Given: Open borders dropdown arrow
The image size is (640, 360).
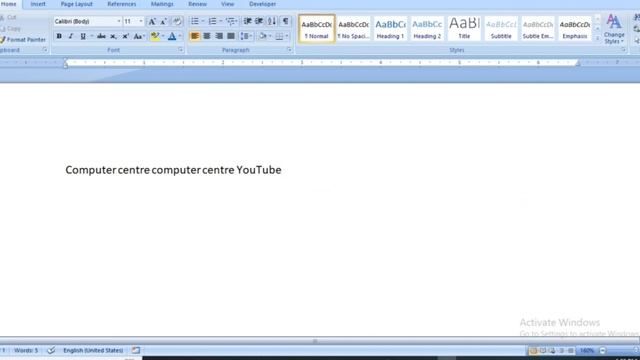Looking at the screenshot, I should 287,36.
